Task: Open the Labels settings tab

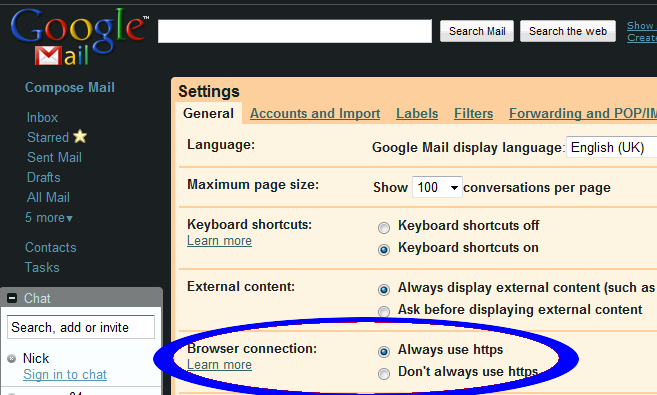Action: (x=417, y=113)
